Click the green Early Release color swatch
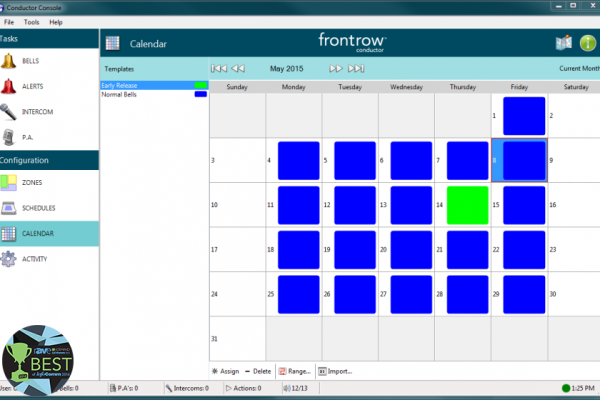600x400 pixels. [201, 85]
